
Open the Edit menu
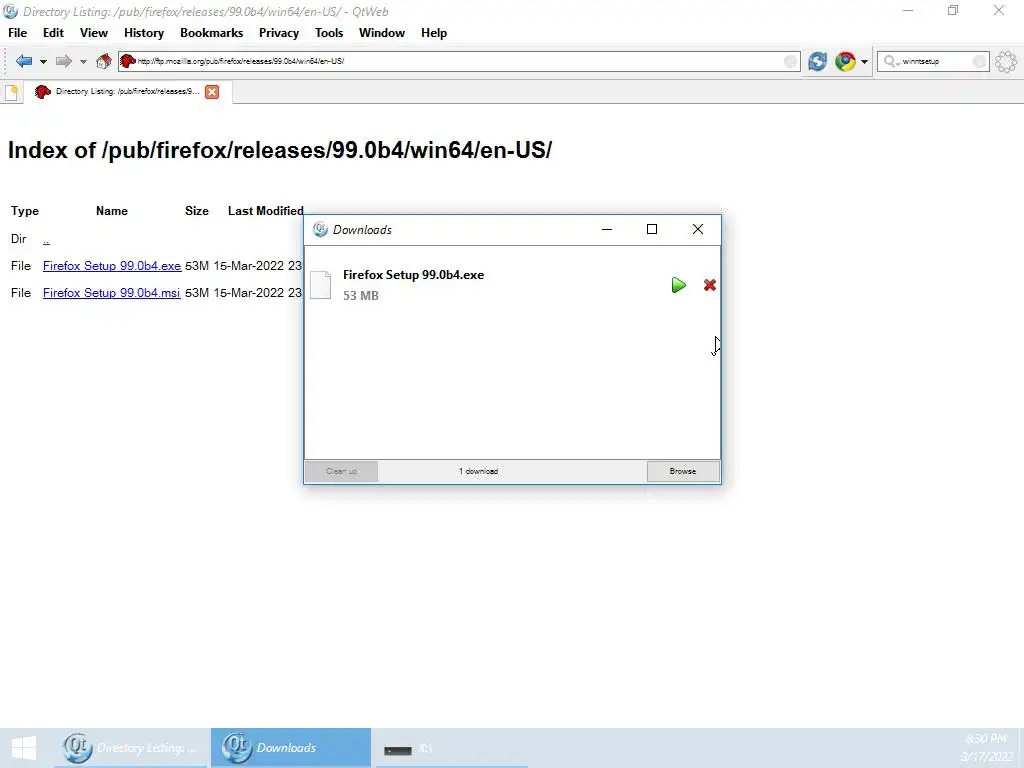[x=54, y=33]
